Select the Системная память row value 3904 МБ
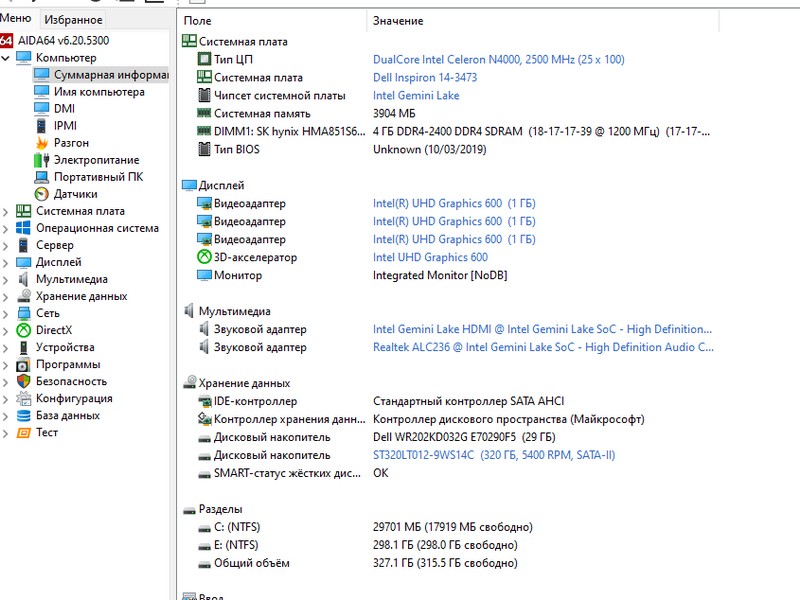Viewport: 800px width, 600px height. point(394,113)
